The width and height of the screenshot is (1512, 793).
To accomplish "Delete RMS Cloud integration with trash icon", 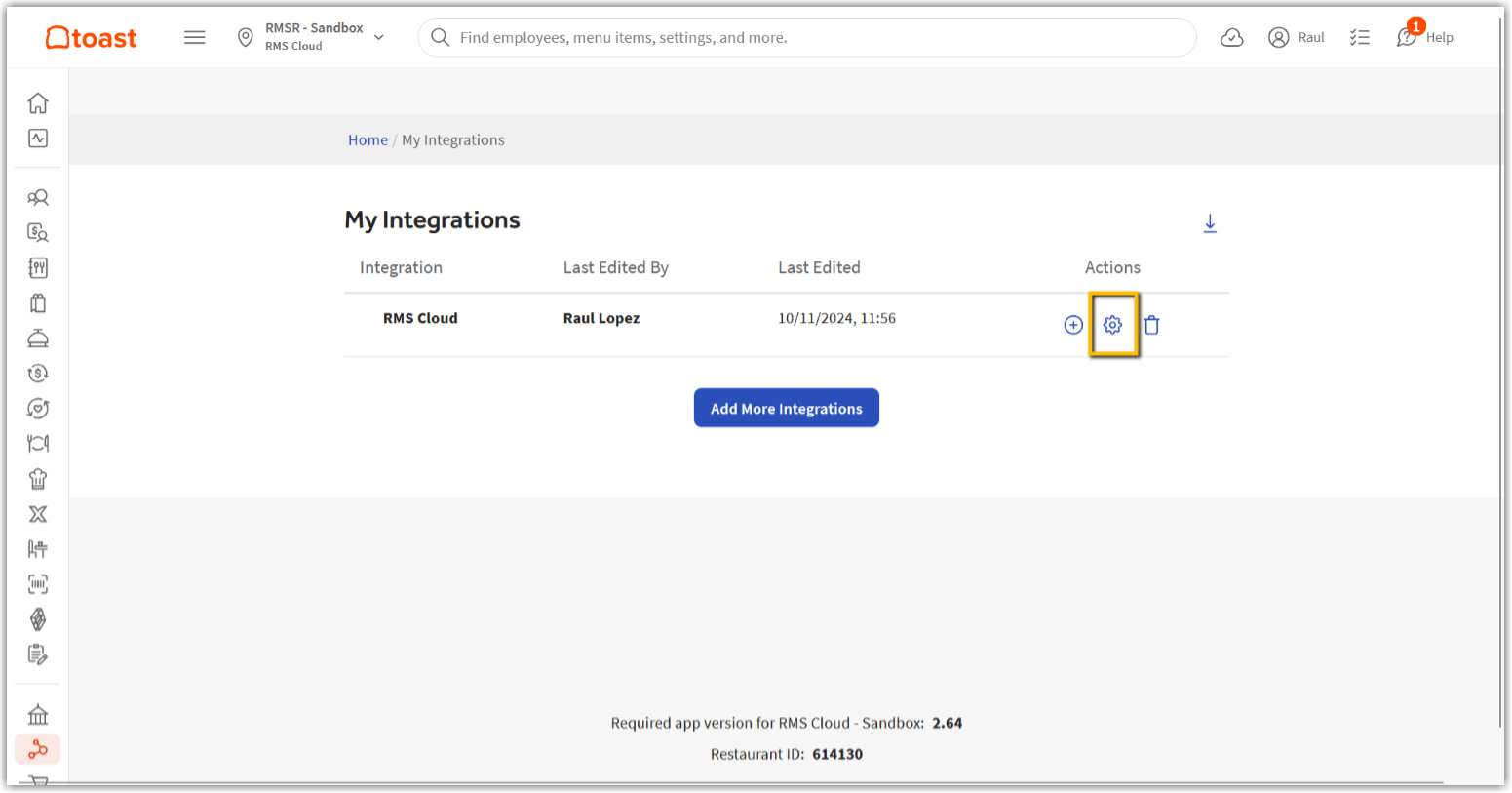I will point(1151,325).
